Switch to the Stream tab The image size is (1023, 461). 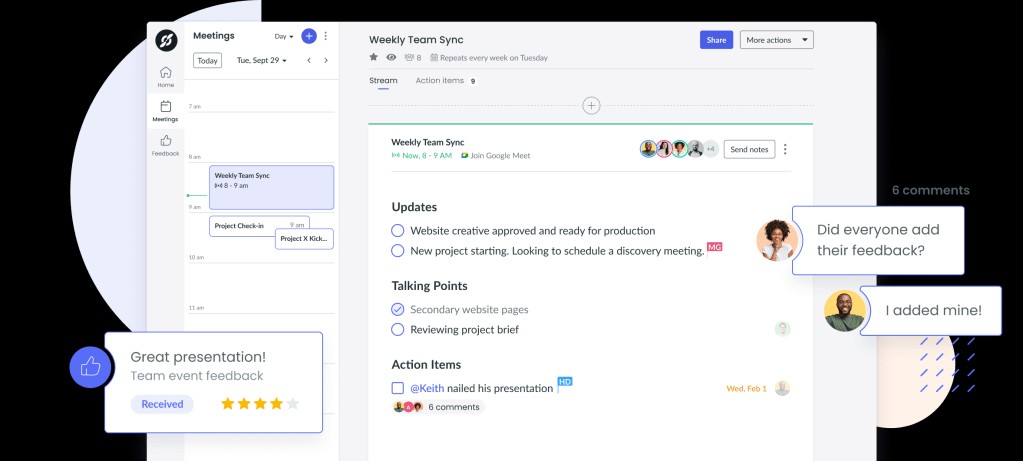tap(383, 81)
